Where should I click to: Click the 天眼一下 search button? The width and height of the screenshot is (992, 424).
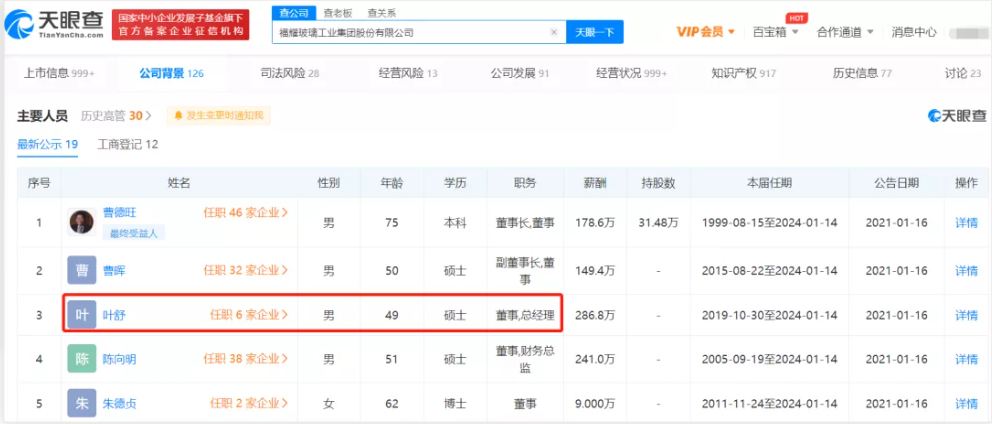(x=595, y=32)
